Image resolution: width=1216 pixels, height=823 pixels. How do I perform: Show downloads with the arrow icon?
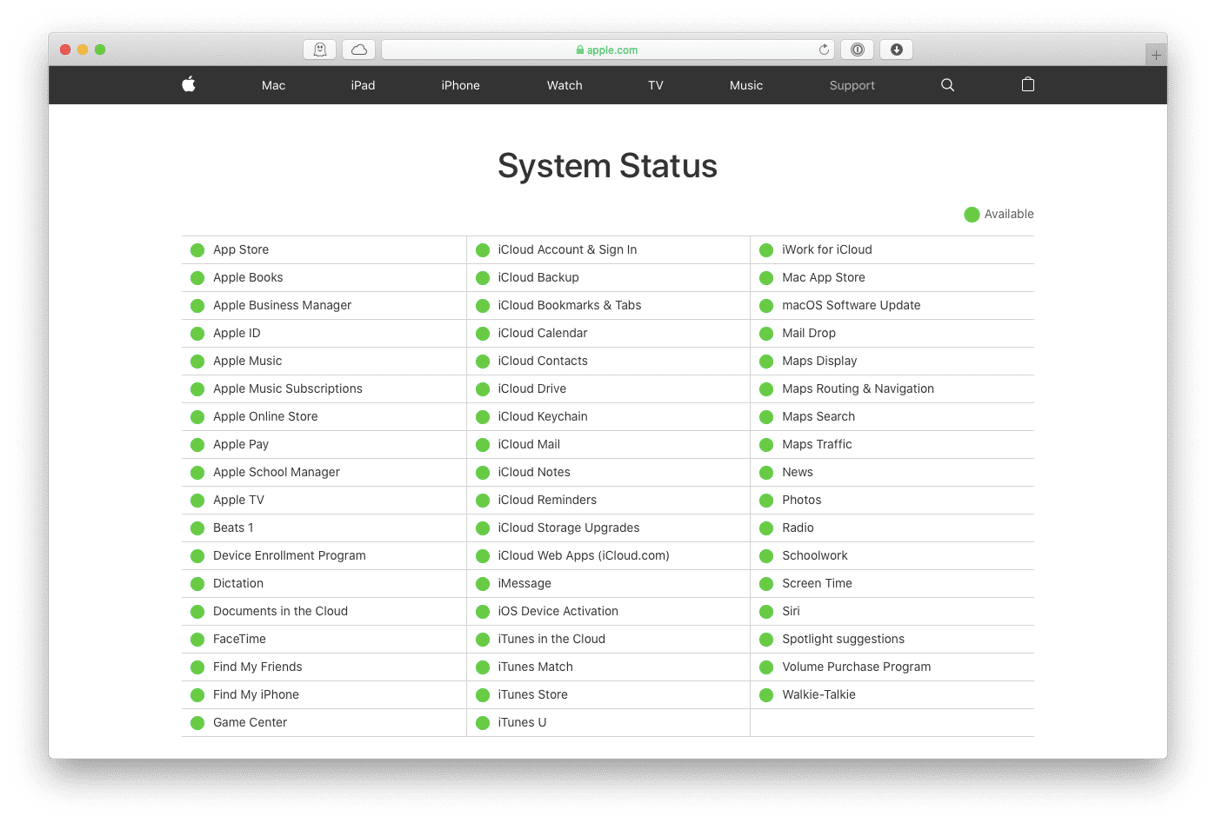coord(896,50)
